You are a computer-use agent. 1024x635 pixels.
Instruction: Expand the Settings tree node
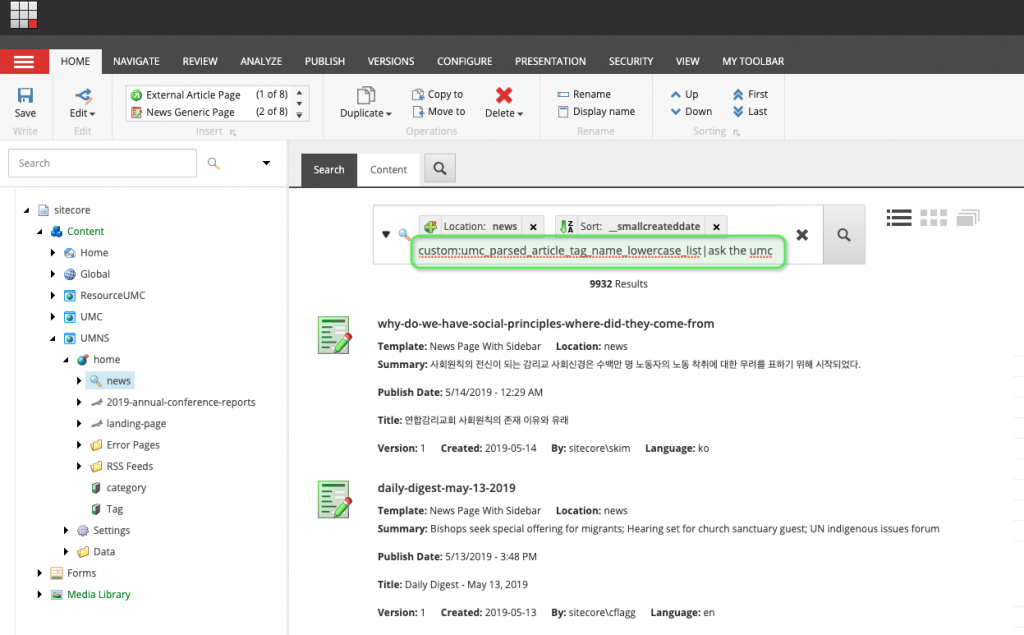point(66,530)
